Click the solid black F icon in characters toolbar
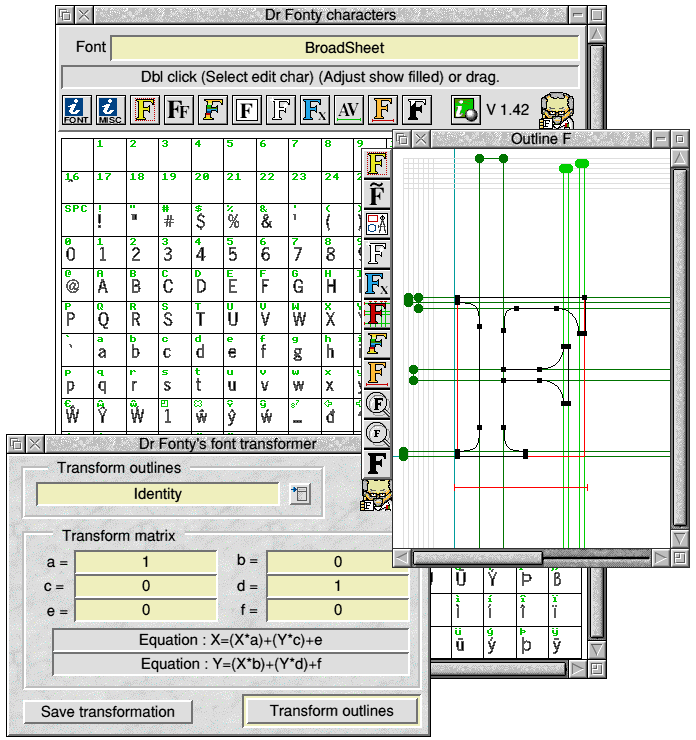The height and width of the screenshot is (740, 696). [416, 110]
